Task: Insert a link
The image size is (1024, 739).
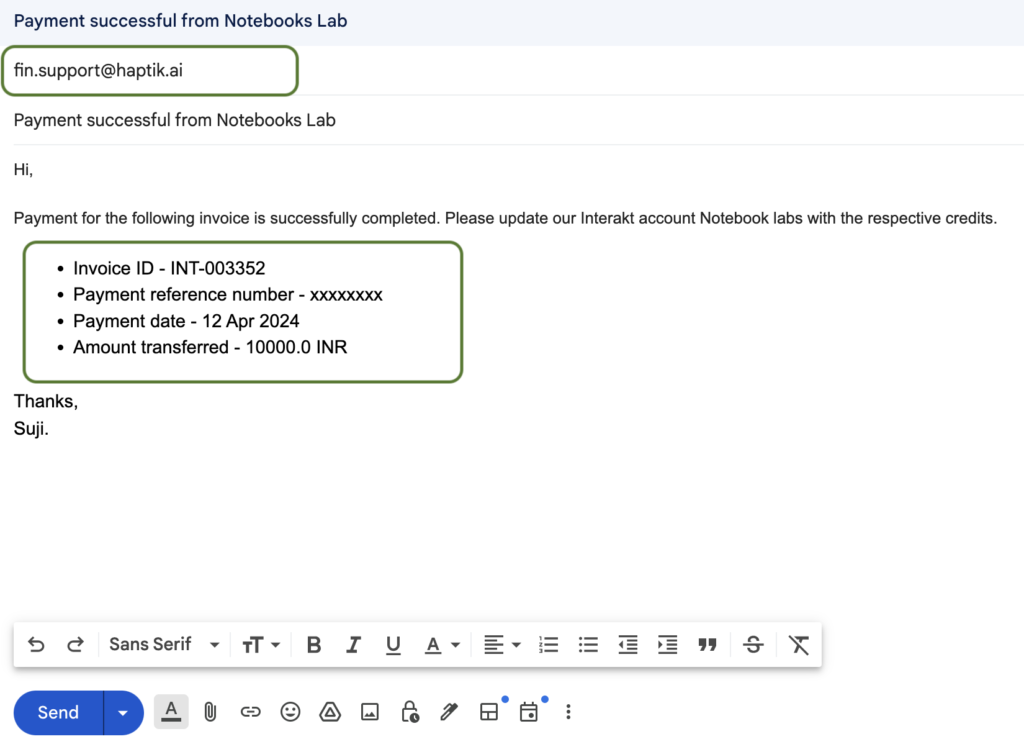Action: (250, 712)
